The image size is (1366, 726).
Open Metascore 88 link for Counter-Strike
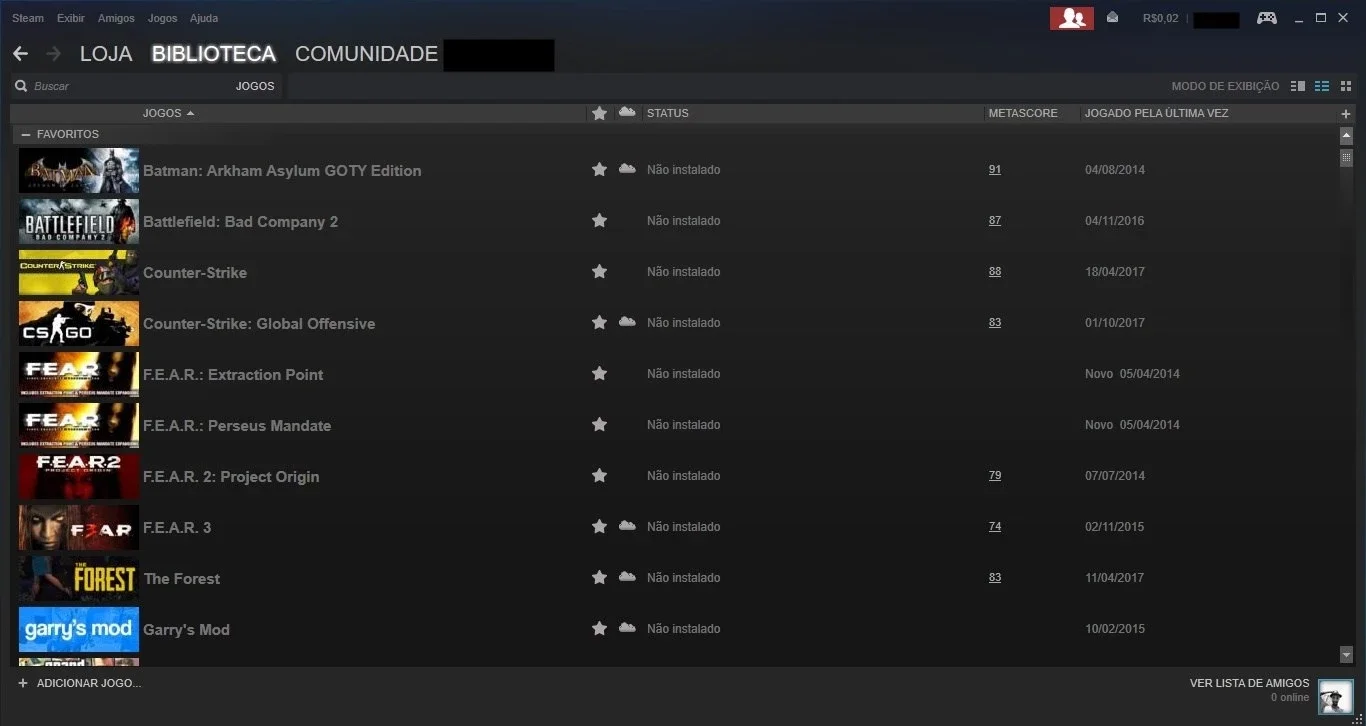pos(995,272)
